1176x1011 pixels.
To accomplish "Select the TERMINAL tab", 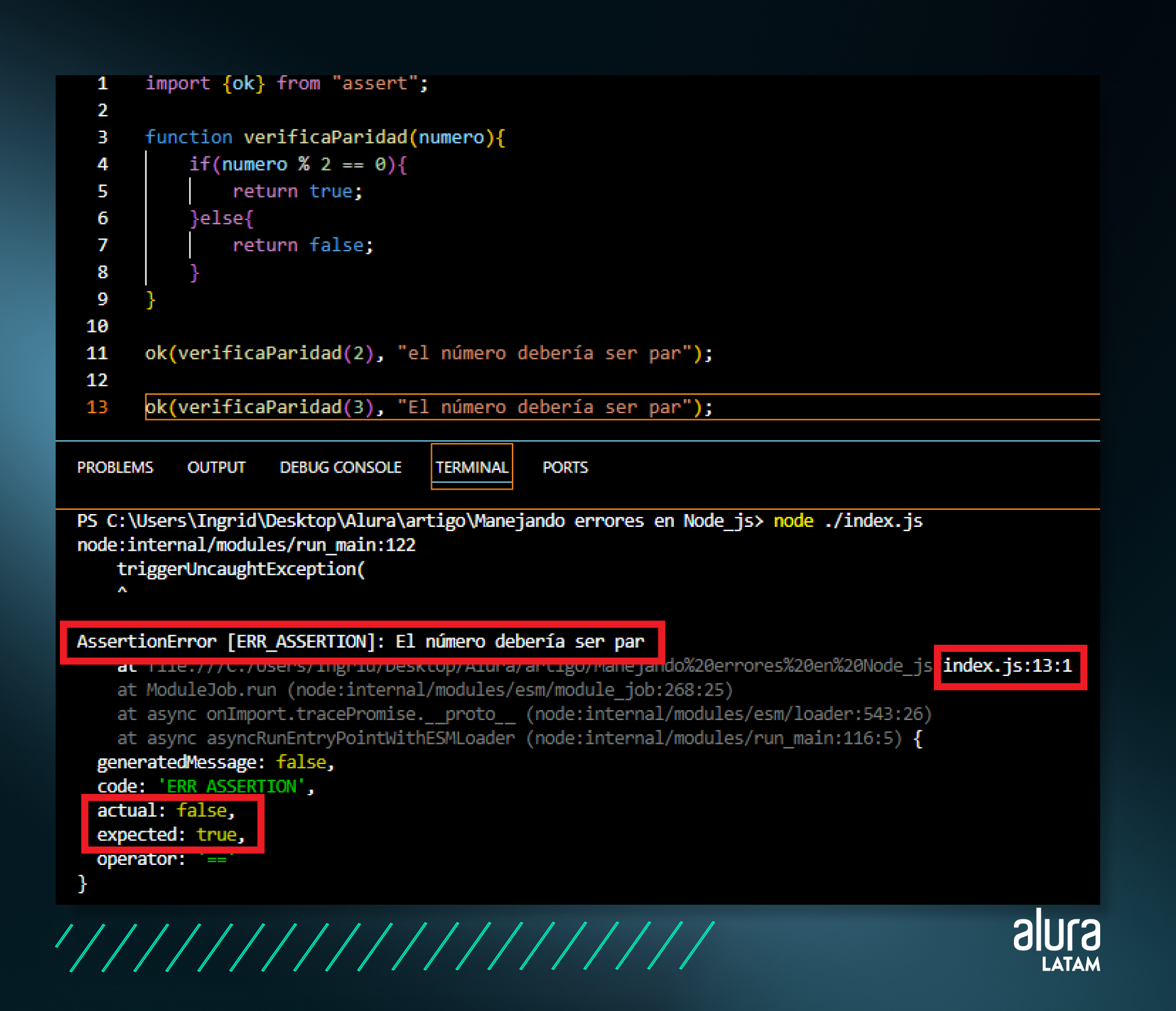I will pos(472,468).
